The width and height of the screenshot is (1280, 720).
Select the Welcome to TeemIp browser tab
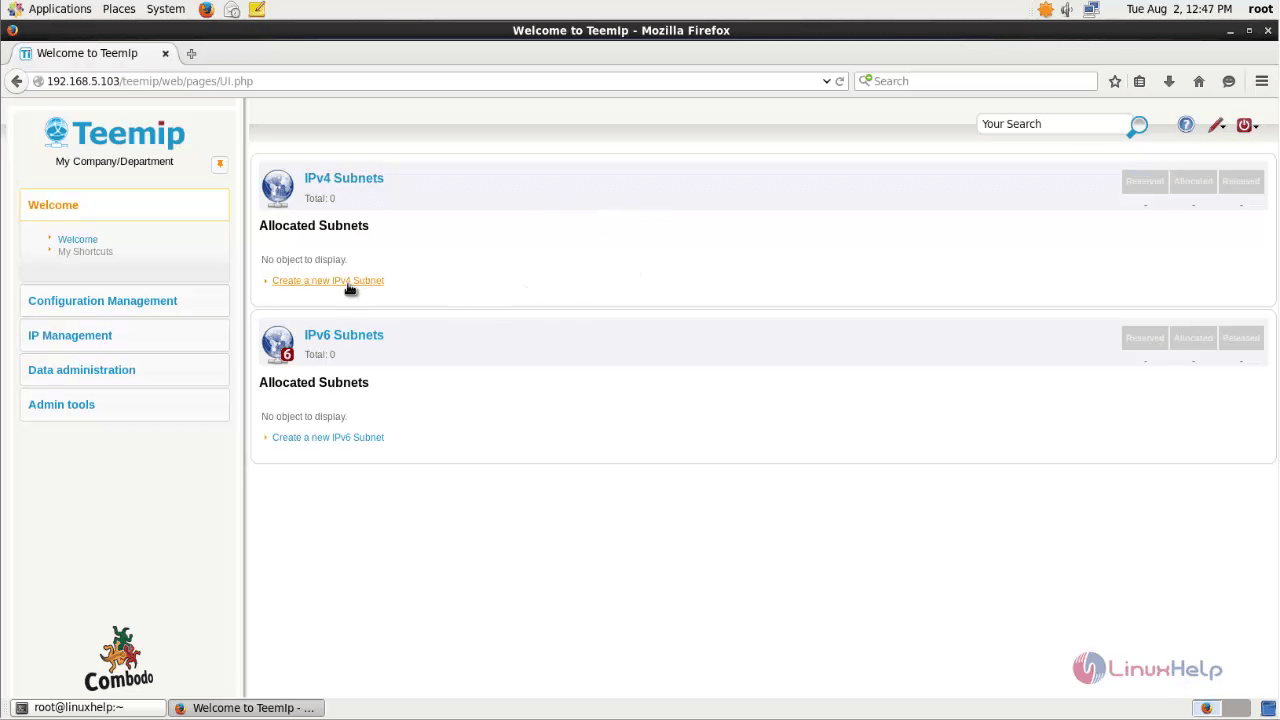pyautogui.click(x=94, y=53)
